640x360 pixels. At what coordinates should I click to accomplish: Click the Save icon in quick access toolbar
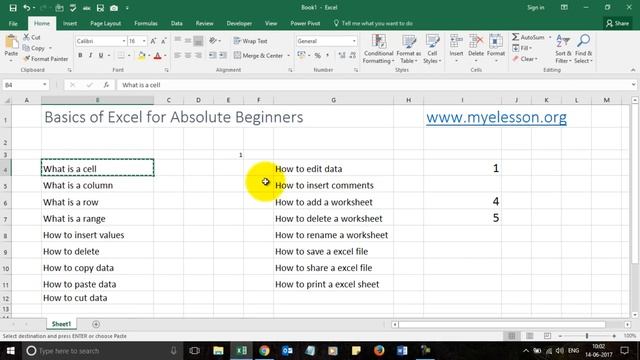pyautogui.click(x=13, y=8)
